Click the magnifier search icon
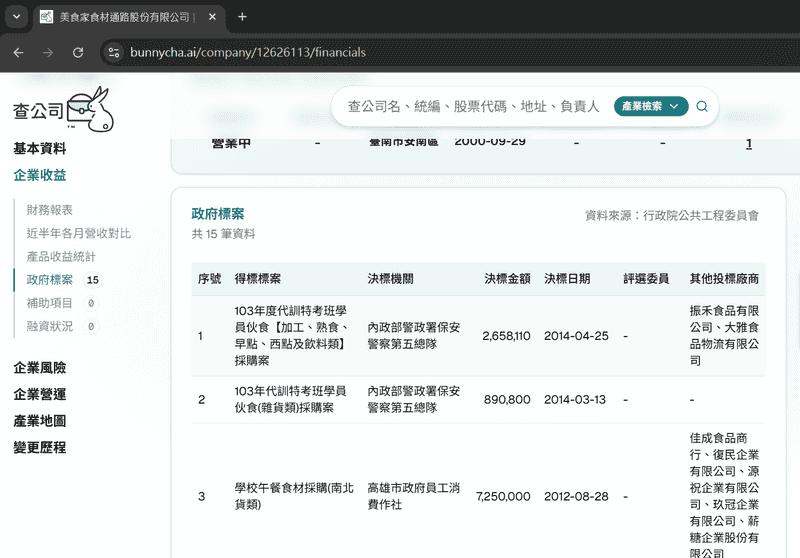Viewport: 800px width, 558px height. (702, 106)
